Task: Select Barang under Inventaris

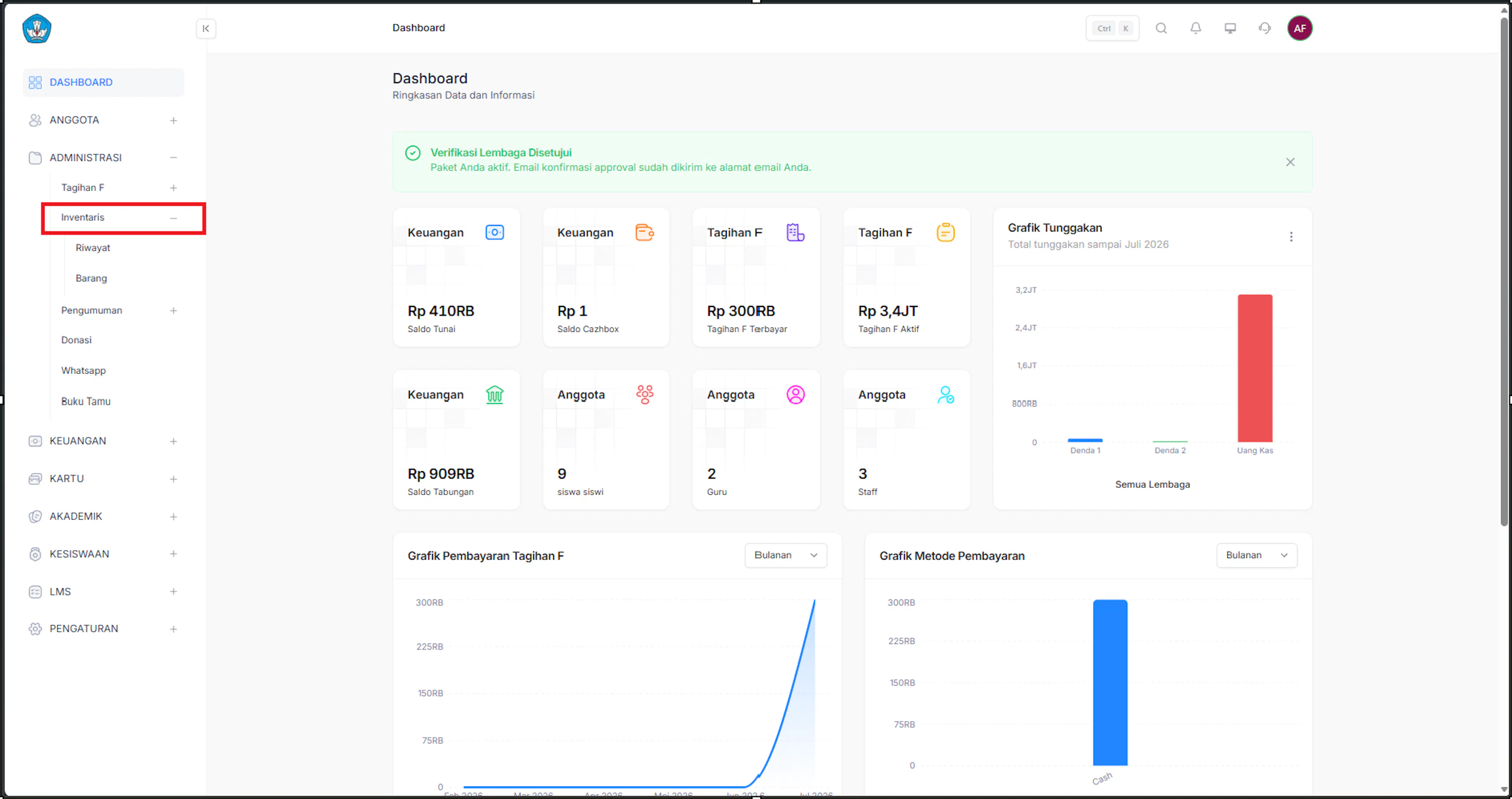Action: [91, 278]
